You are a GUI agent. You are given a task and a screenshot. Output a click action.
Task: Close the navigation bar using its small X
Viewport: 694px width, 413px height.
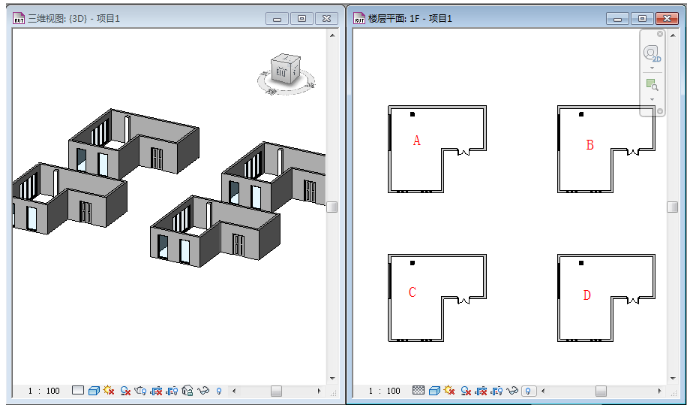(x=659, y=34)
